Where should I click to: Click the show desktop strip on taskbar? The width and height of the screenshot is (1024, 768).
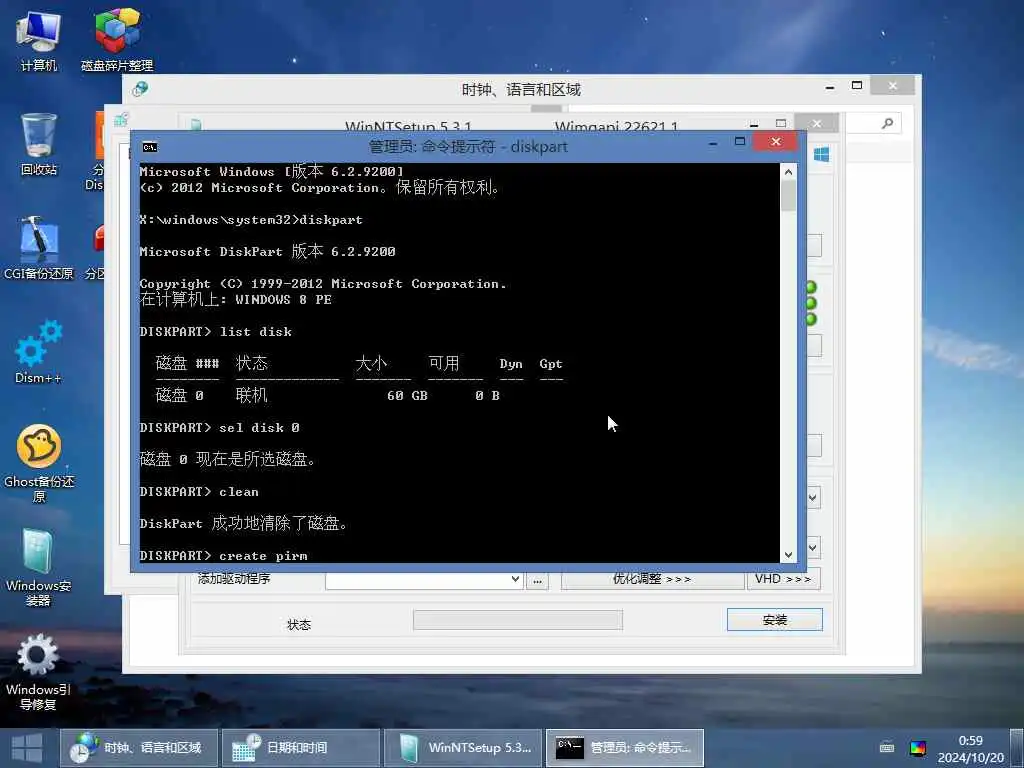(1017, 748)
